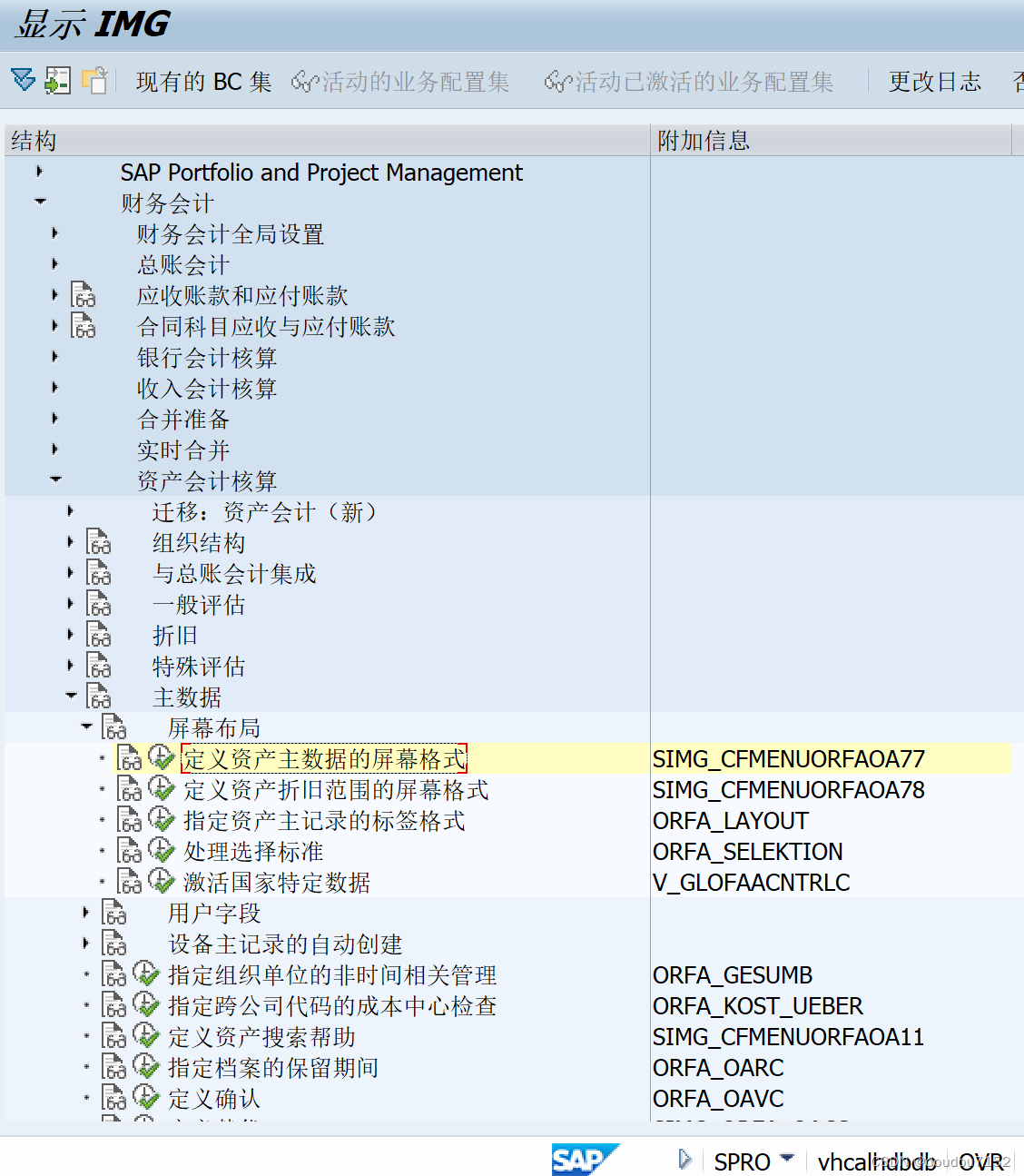Execute activity icon for 定义资产搜索帮助
Viewport: 1024px width, 1176px height.
[146, 1035]
